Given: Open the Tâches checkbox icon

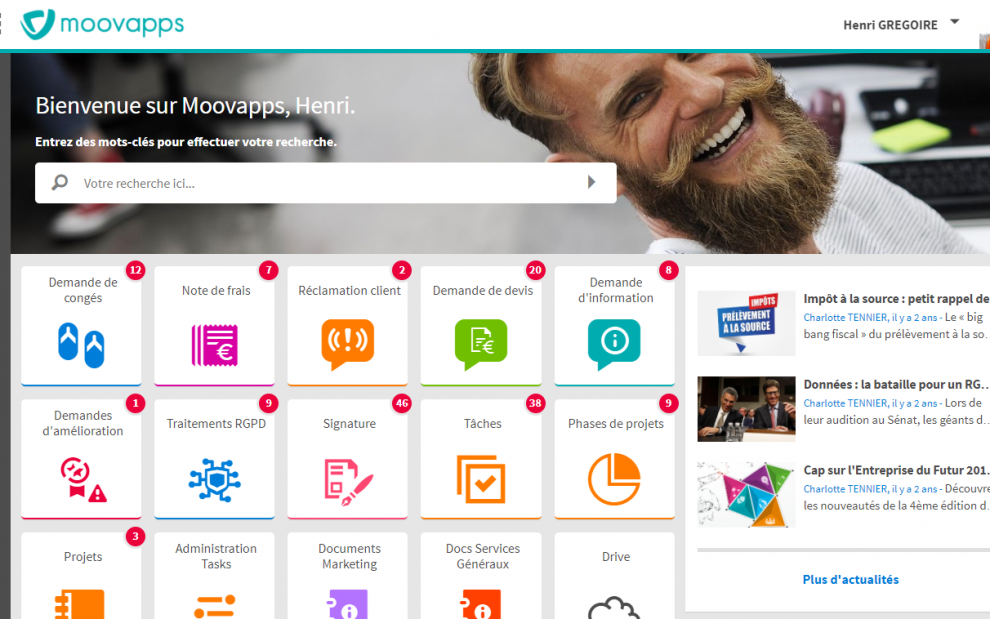Looking at the screenshot, I should (x=480, y=479).
